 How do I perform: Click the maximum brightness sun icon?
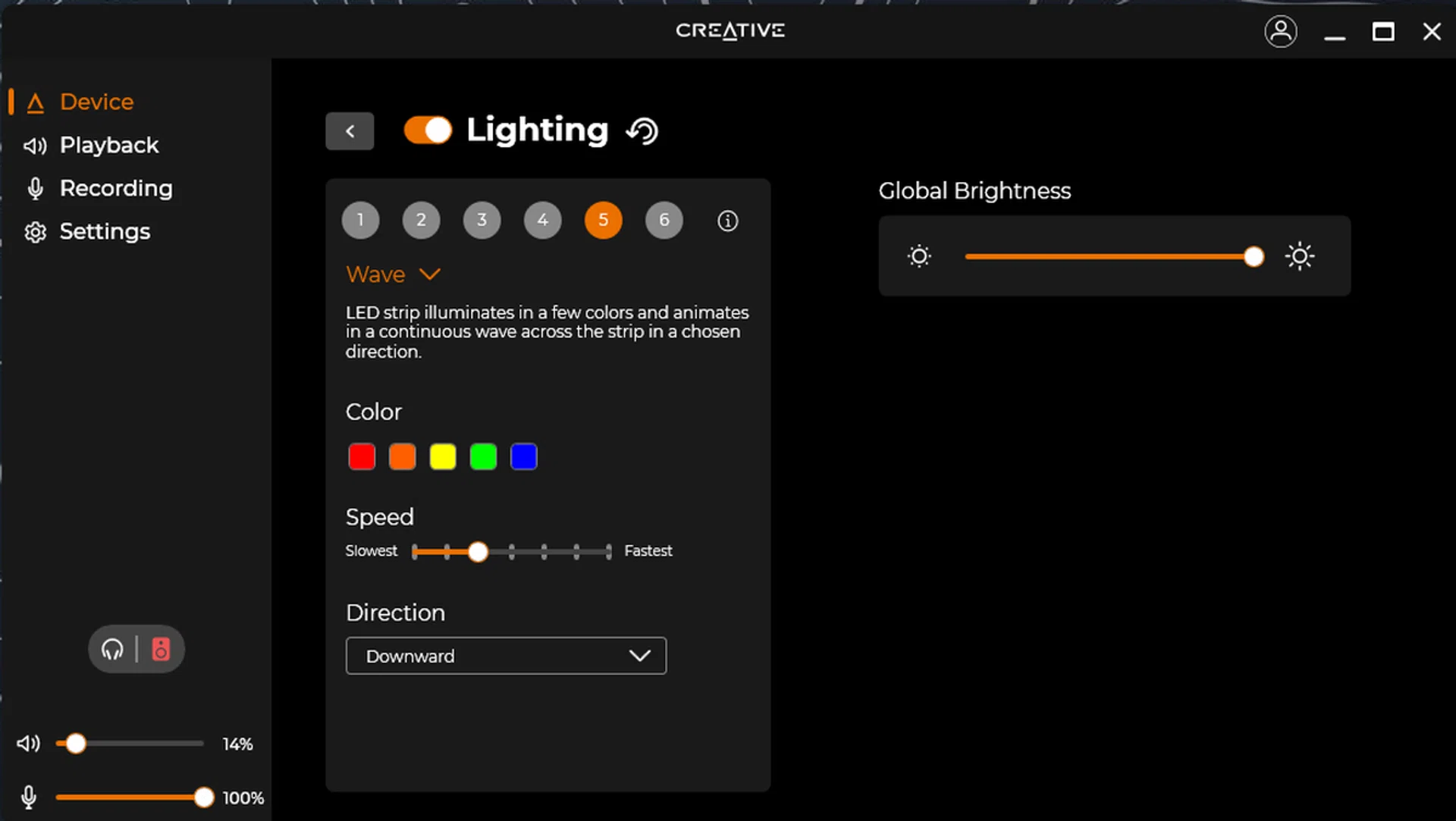(1299, 256)
